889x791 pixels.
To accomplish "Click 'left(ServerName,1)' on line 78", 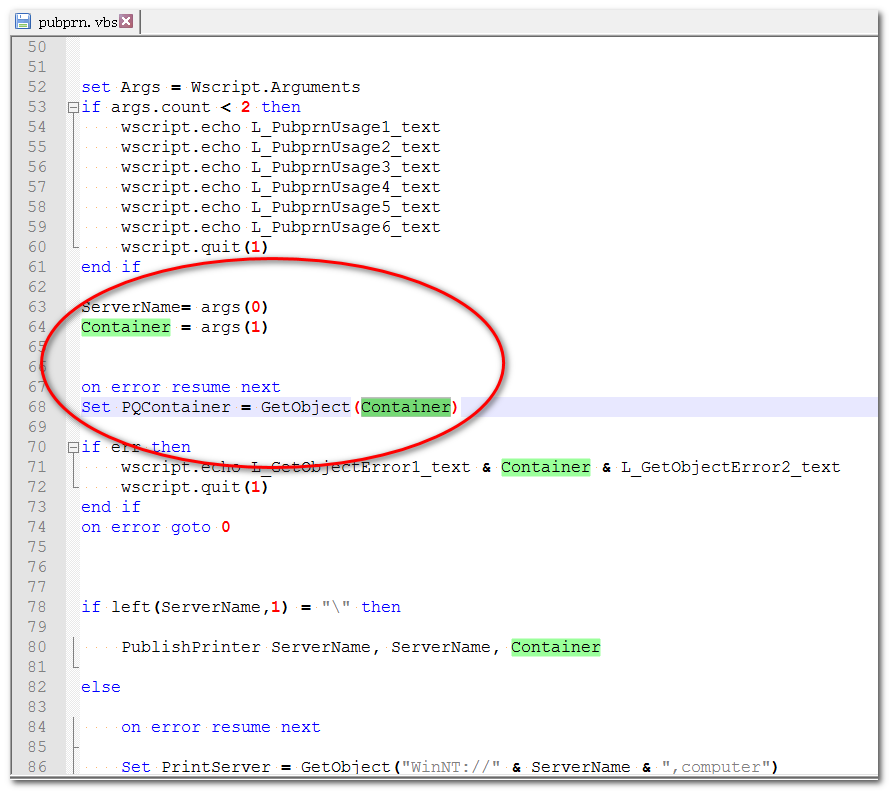I will (x=200, y=607).
